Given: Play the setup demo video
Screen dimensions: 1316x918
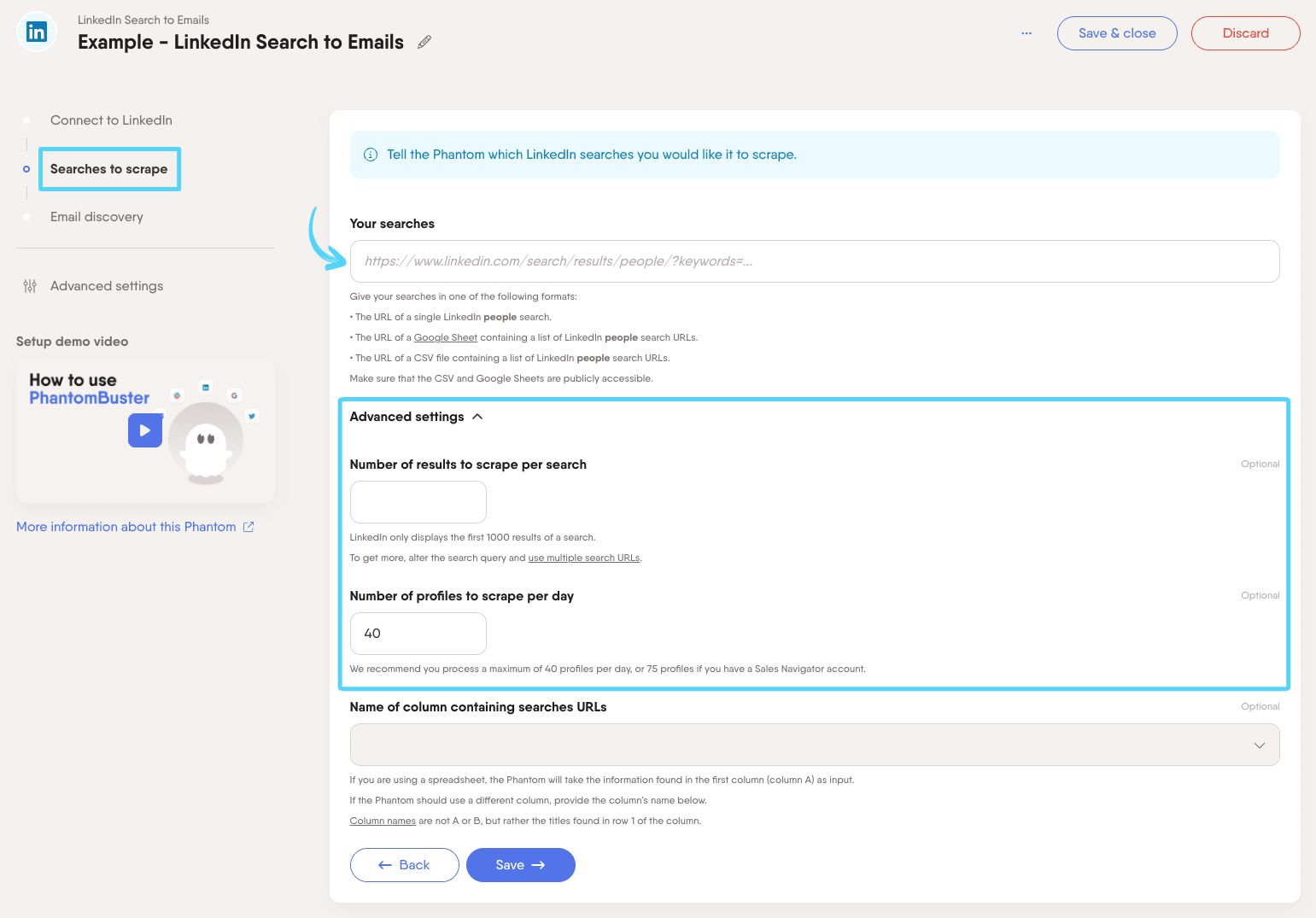Looking at the screenshot, I should 145,430.
